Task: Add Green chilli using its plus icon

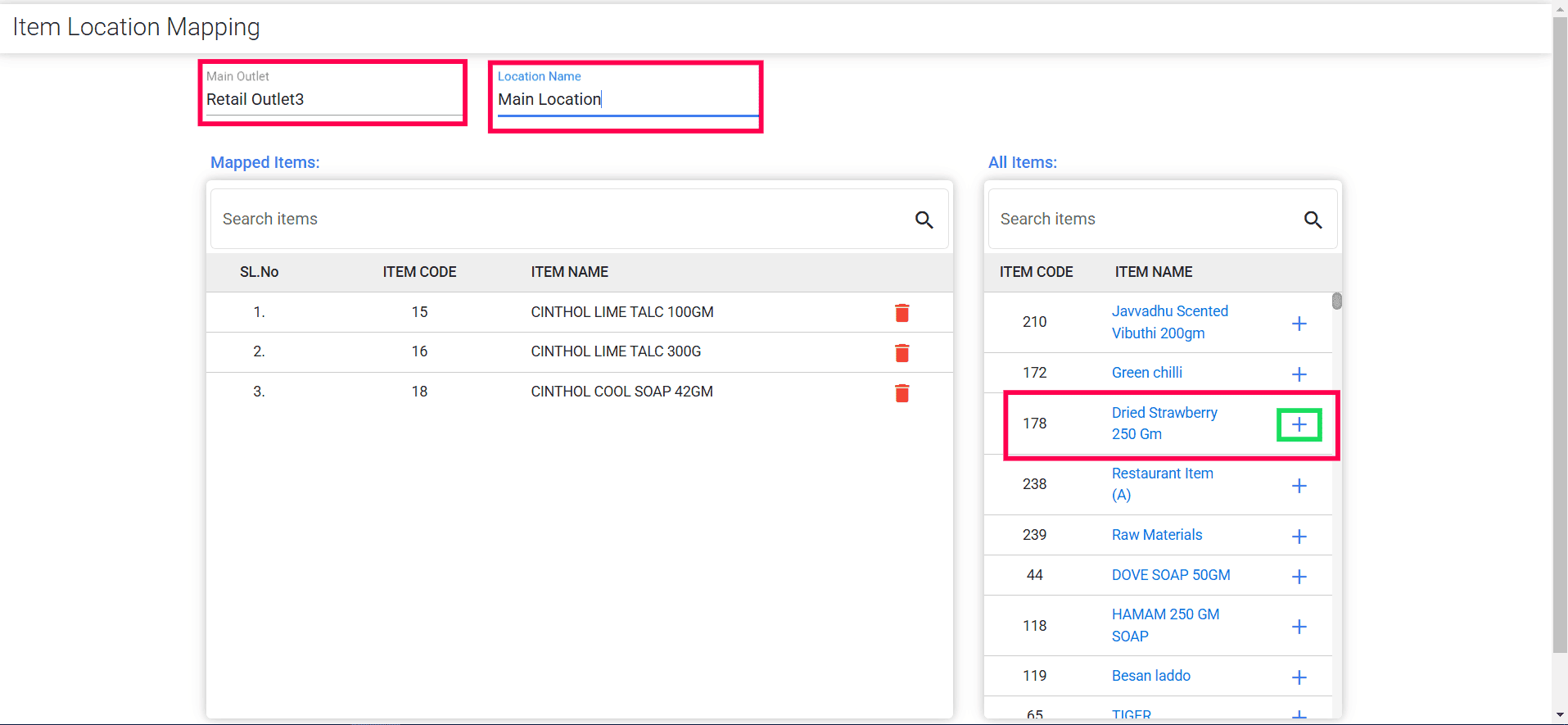Action: pos(1299,374)
